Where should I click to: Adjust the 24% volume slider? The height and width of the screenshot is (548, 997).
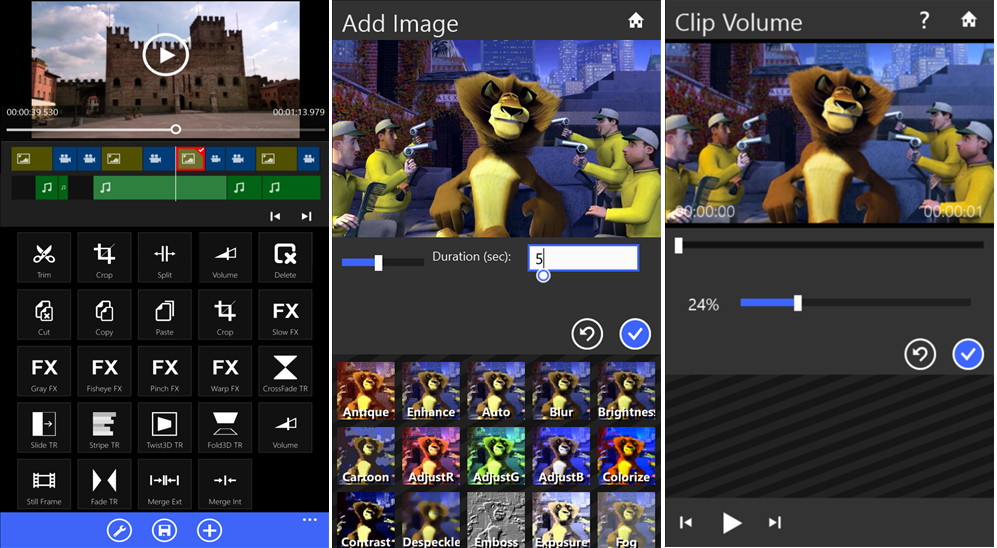pyautogui.click(x=856, y=303)
